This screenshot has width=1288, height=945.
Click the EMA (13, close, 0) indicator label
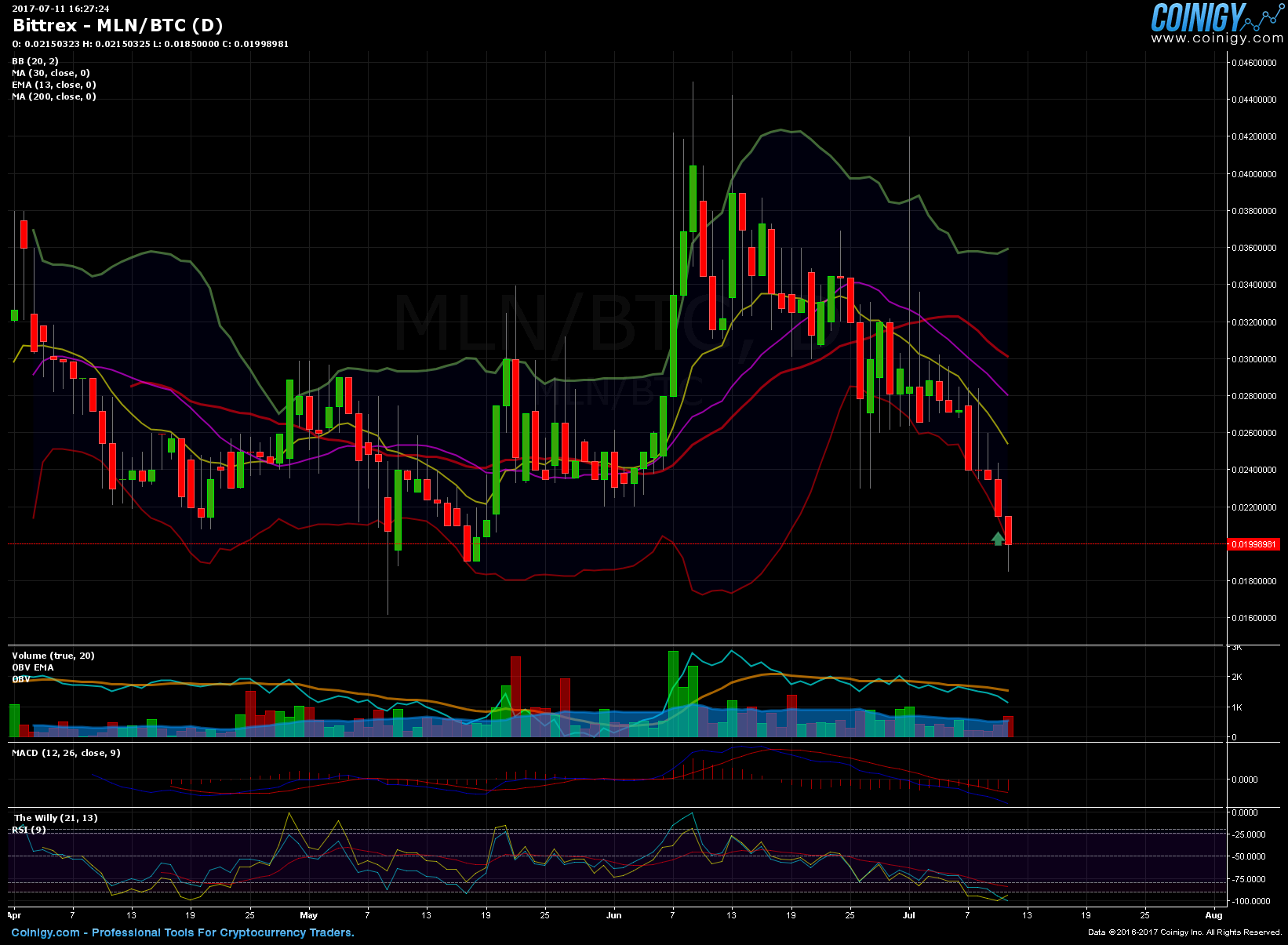[54, 85]
